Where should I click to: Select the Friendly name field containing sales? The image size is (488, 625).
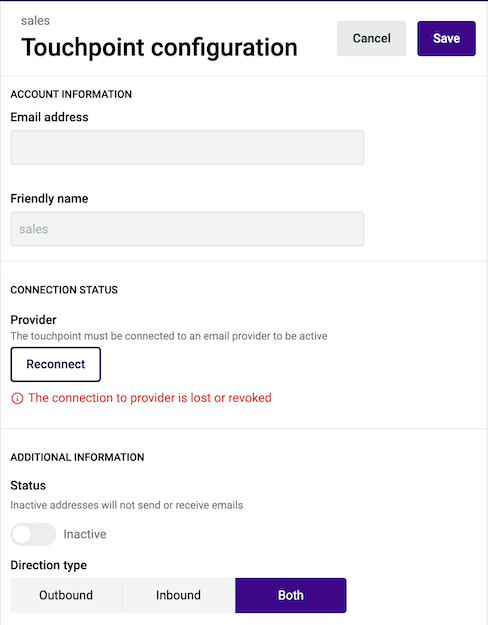click(187, 229)
